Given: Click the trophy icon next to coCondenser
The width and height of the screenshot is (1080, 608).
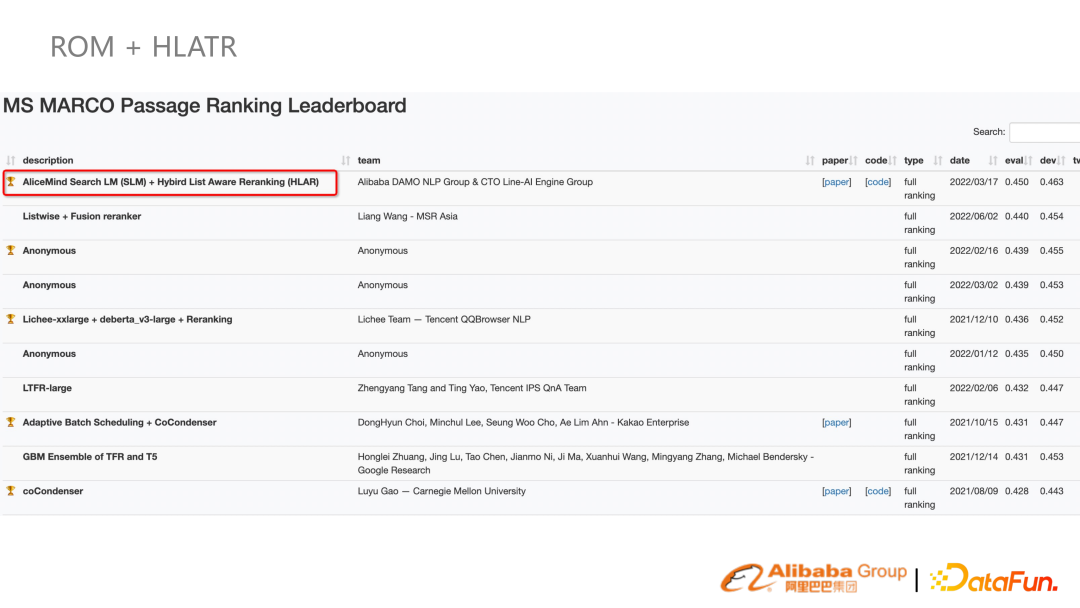Looking at the screenshot, I should pyautogui.click(x=11, y=491).
